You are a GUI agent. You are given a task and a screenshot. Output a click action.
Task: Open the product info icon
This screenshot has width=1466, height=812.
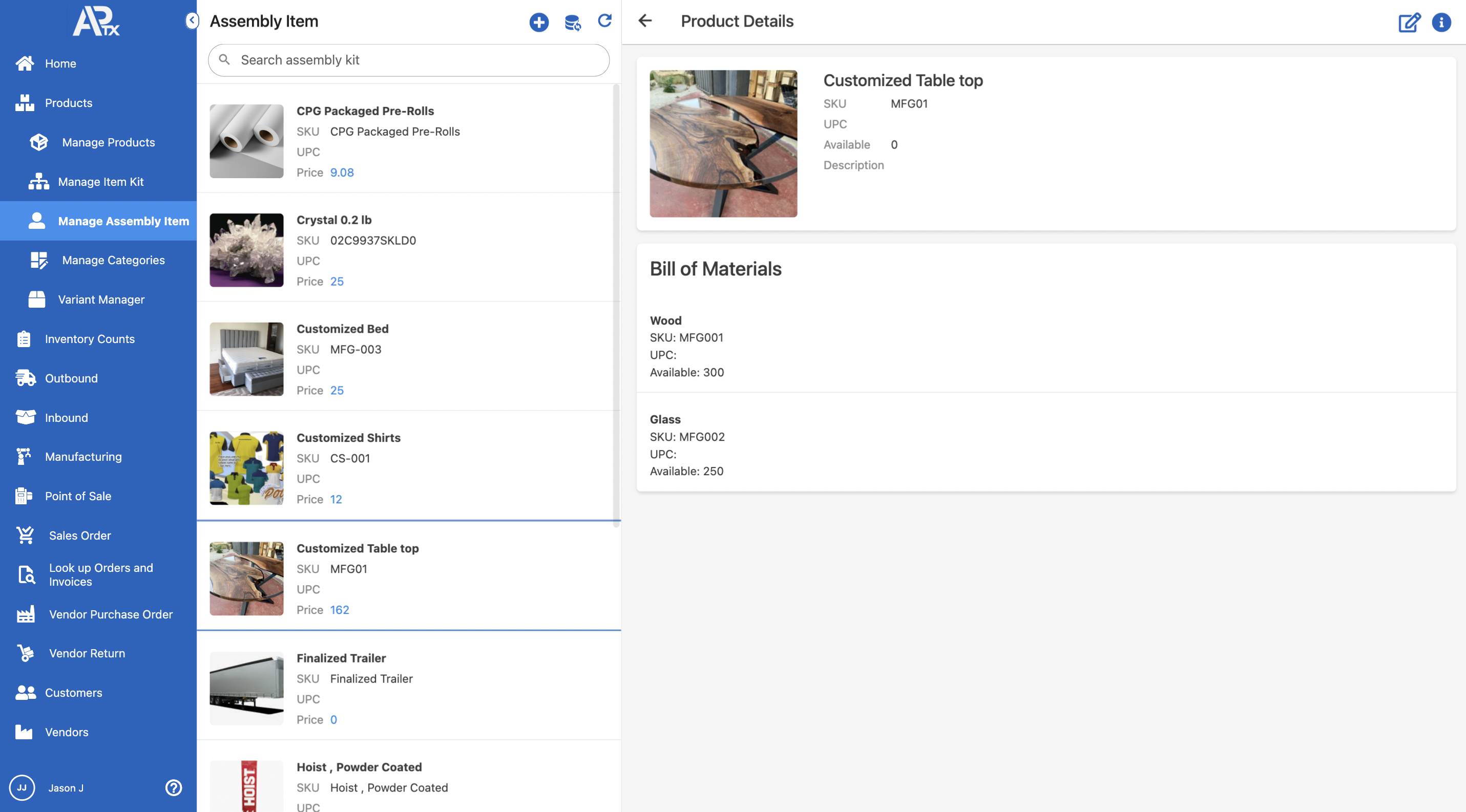(x=1441, y=22)
